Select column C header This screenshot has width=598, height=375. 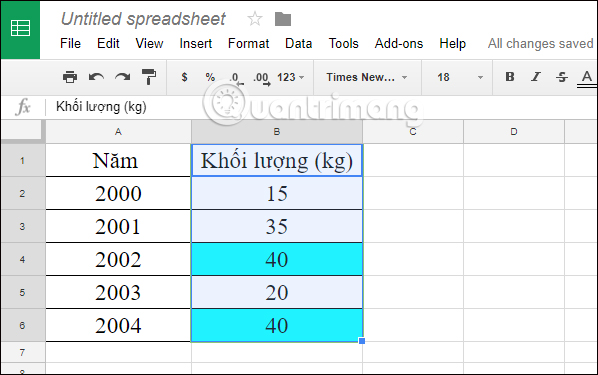pos(413,132)
